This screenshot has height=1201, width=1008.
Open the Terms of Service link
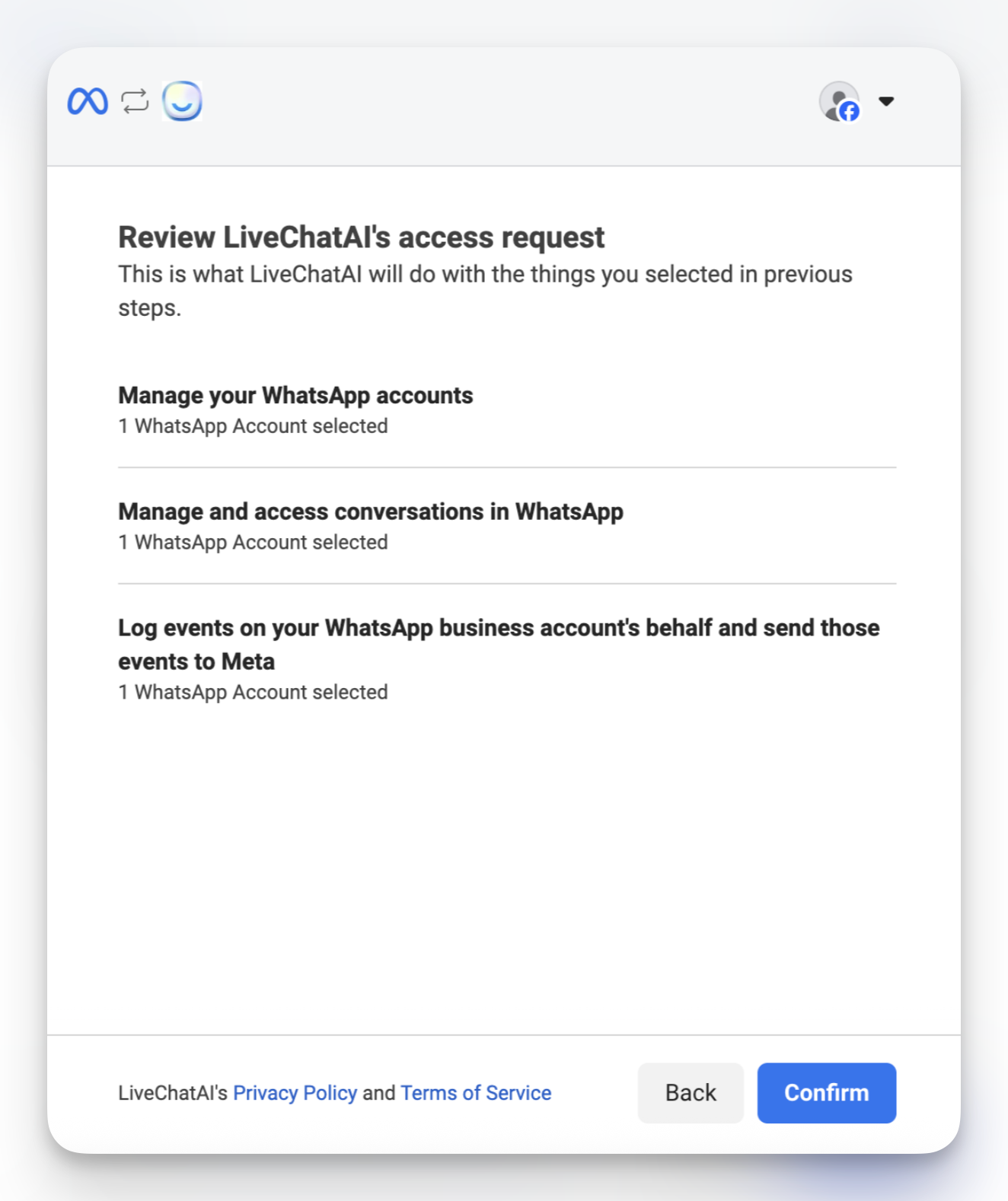pyautogui.click(x=475, y=1093)
